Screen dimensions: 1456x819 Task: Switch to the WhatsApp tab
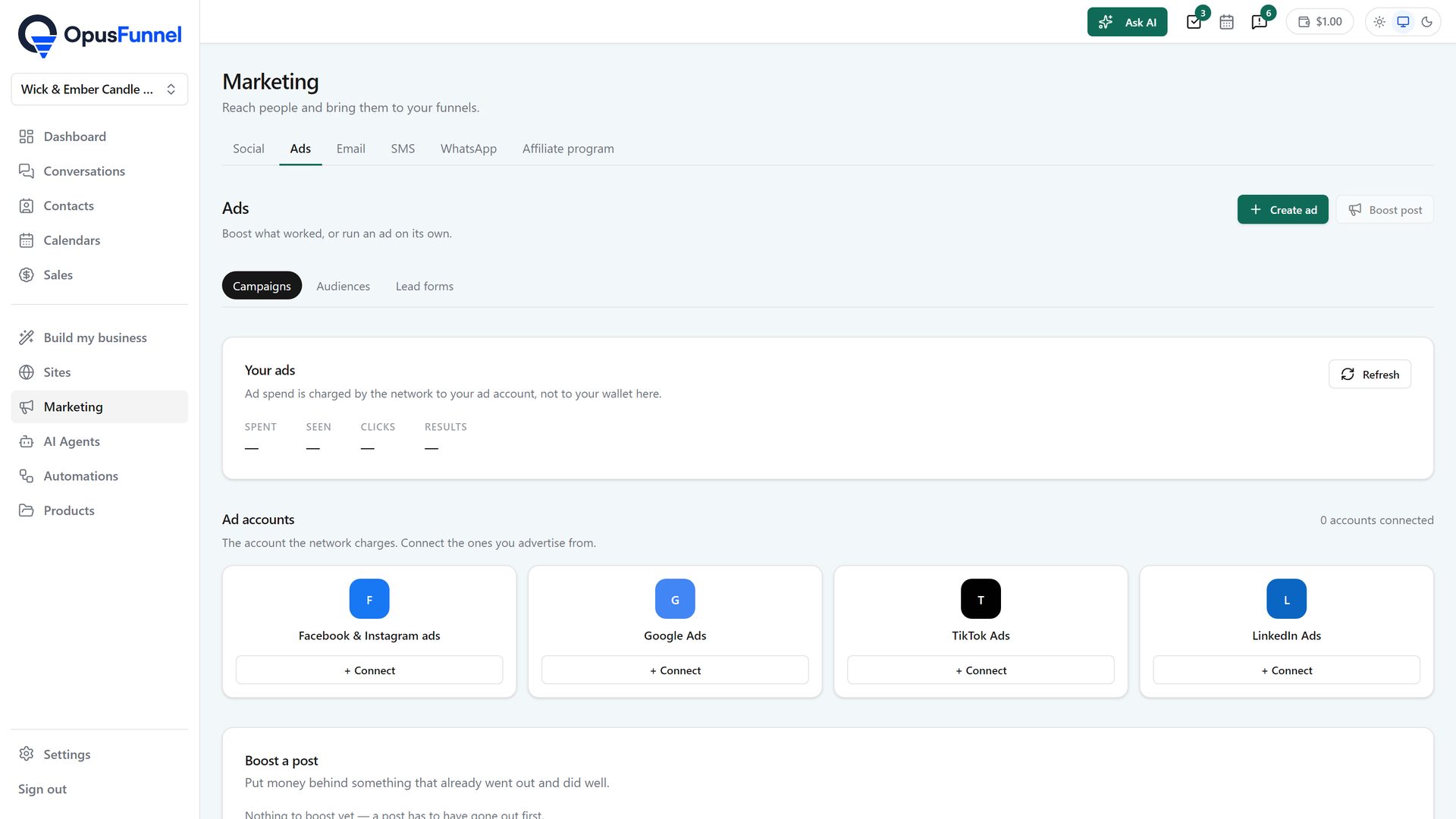469,149
